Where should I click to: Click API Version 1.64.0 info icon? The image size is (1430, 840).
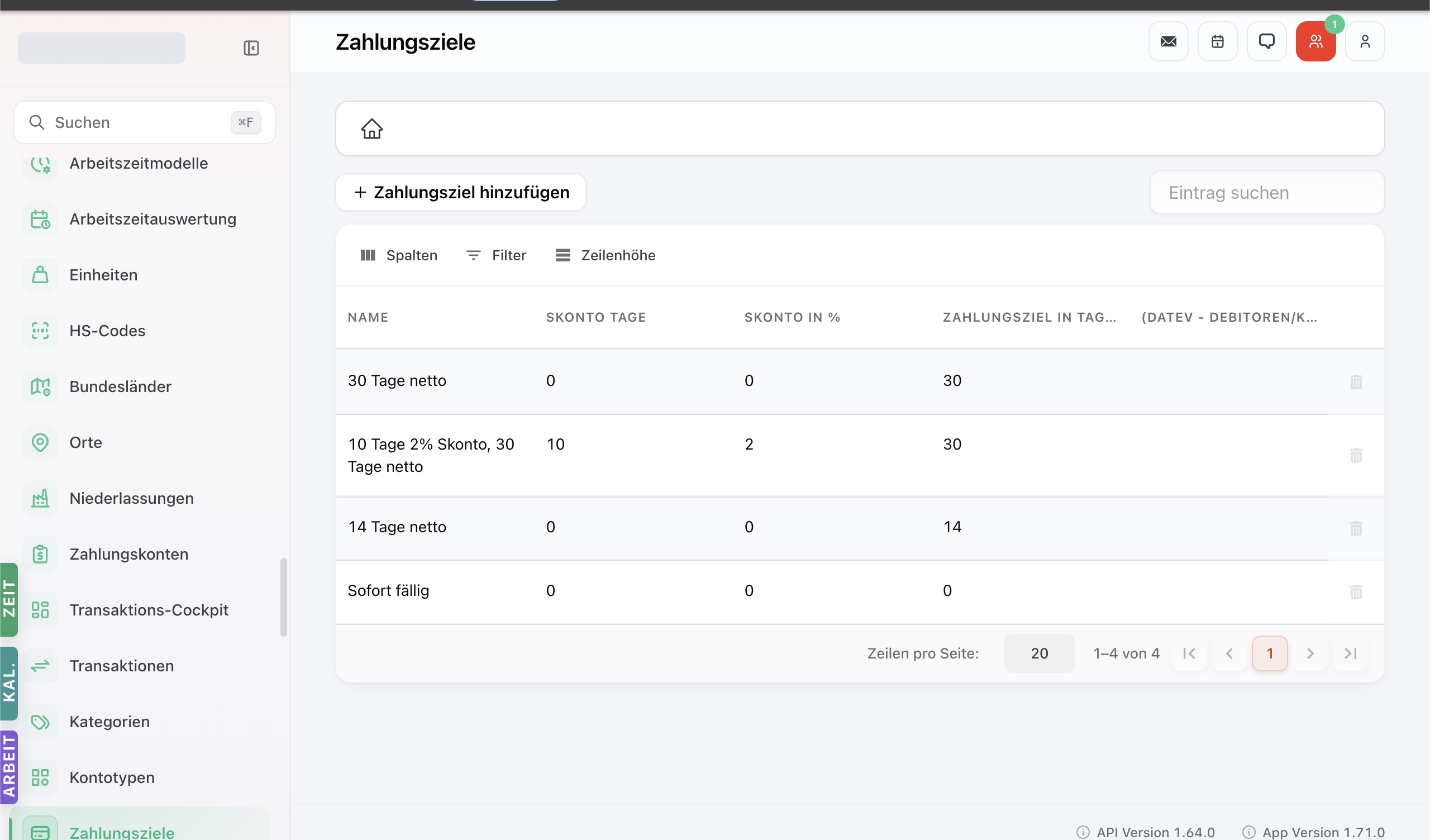pos(1083,832)
